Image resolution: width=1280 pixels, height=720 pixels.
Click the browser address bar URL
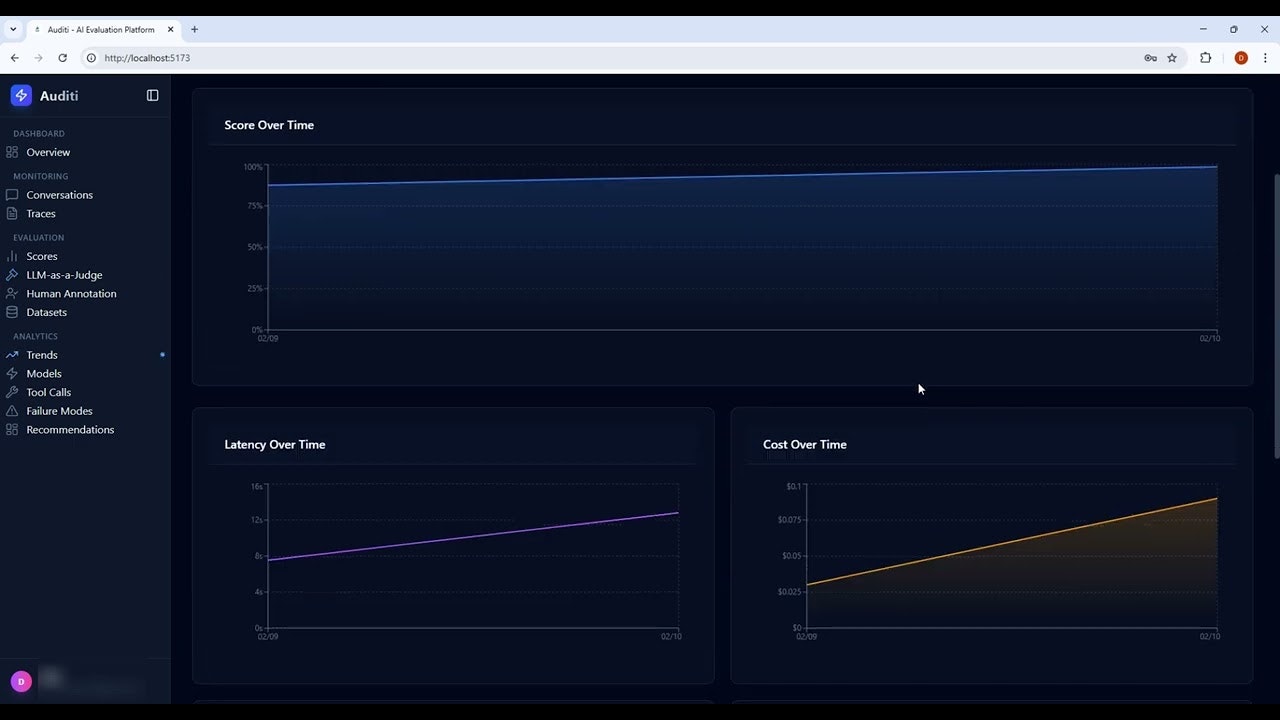point(147,58)
